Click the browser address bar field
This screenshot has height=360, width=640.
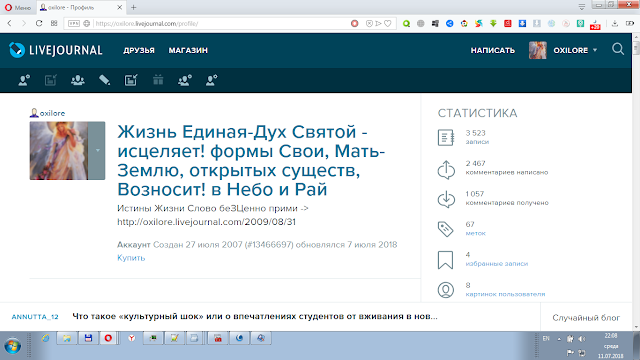220,23
